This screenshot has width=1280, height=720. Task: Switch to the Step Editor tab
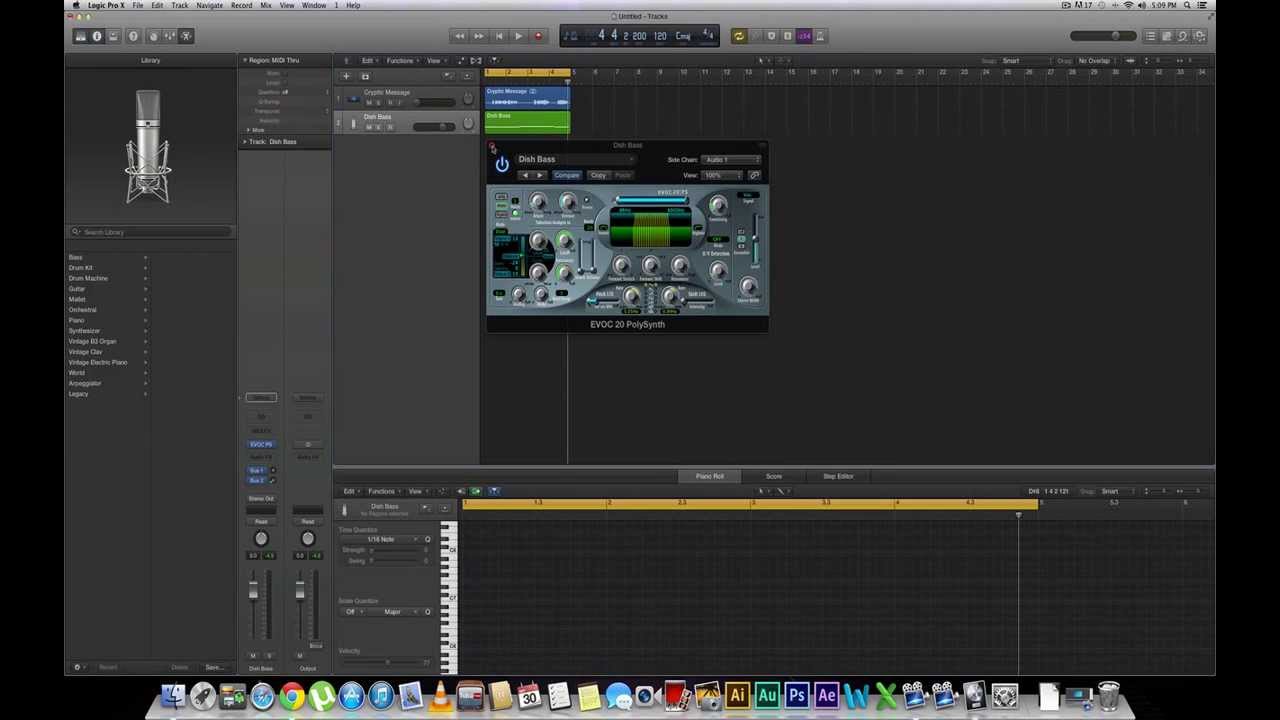(x=838, y=476)
